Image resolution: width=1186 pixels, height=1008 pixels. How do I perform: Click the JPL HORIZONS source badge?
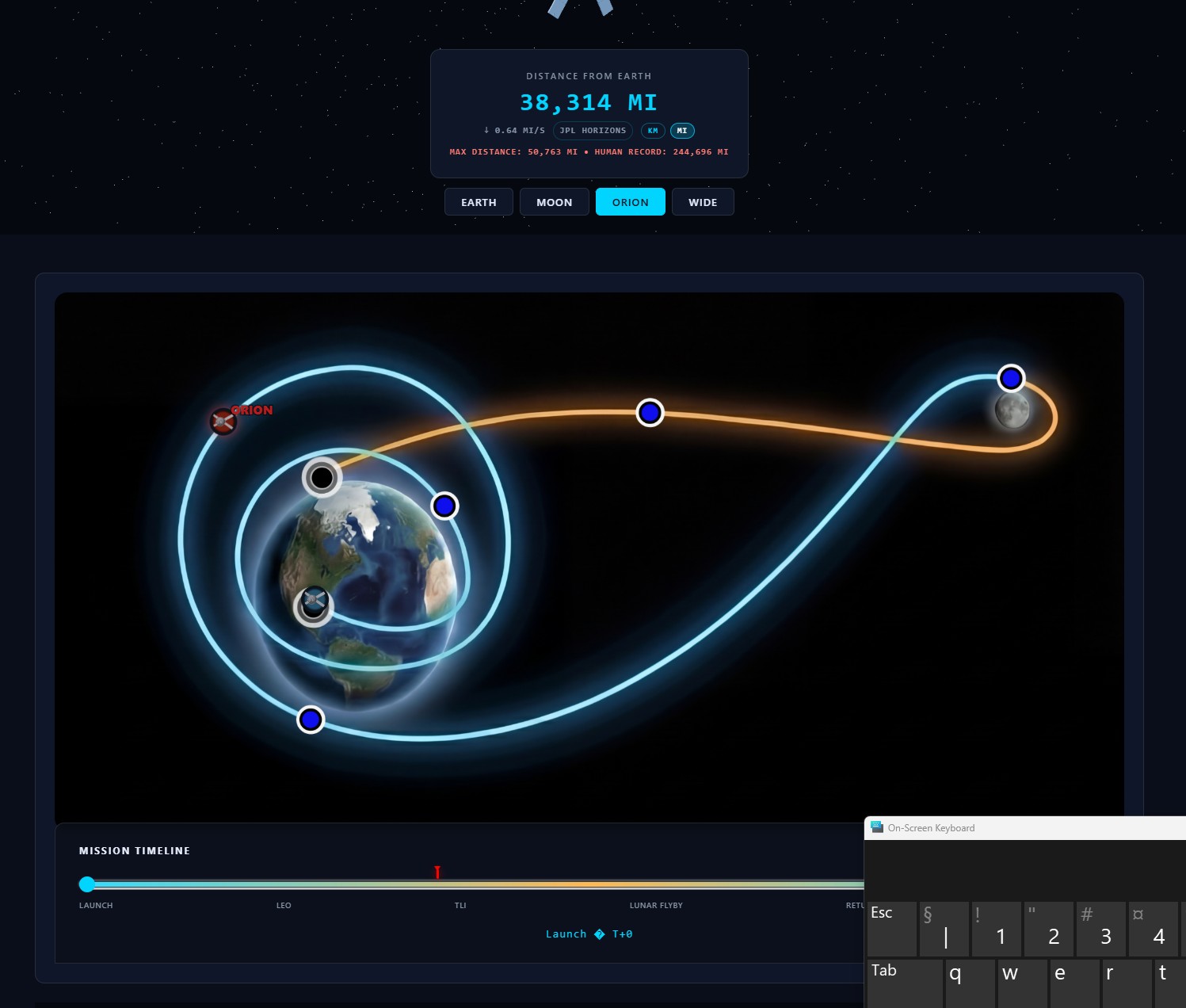[x=593, y=131]
